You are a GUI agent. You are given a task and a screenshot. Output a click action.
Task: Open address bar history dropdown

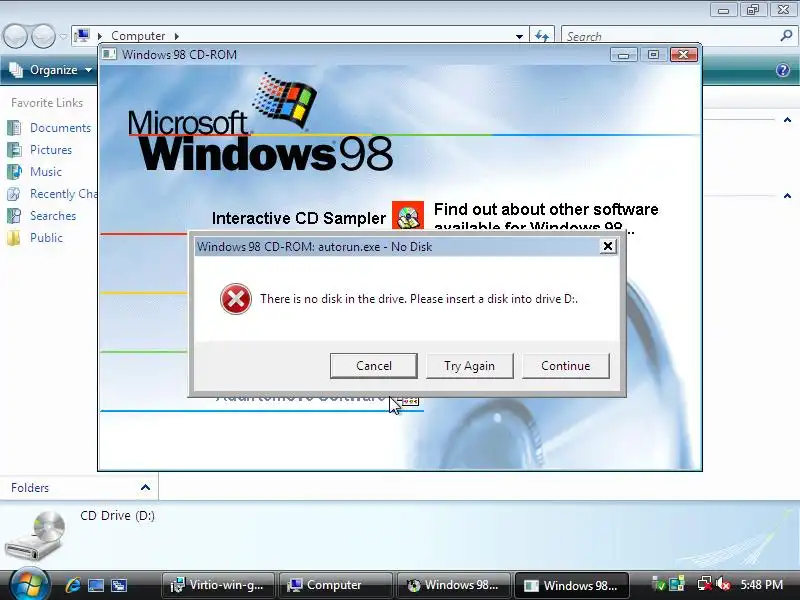coord(519,36)
